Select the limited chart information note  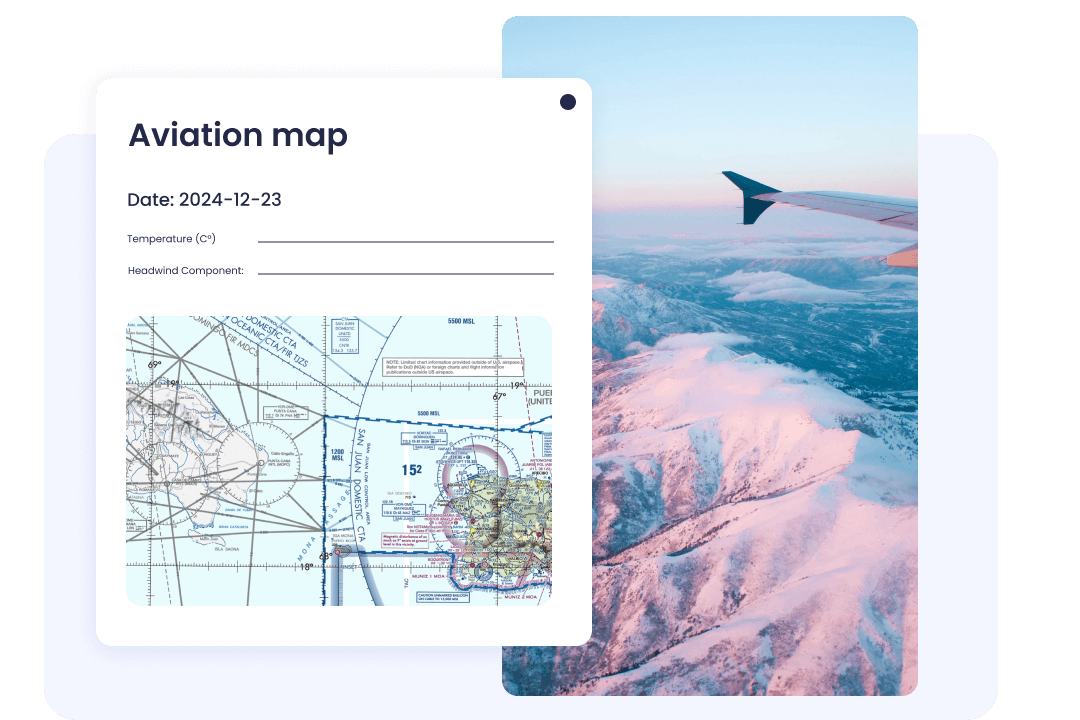coord(455,367)
